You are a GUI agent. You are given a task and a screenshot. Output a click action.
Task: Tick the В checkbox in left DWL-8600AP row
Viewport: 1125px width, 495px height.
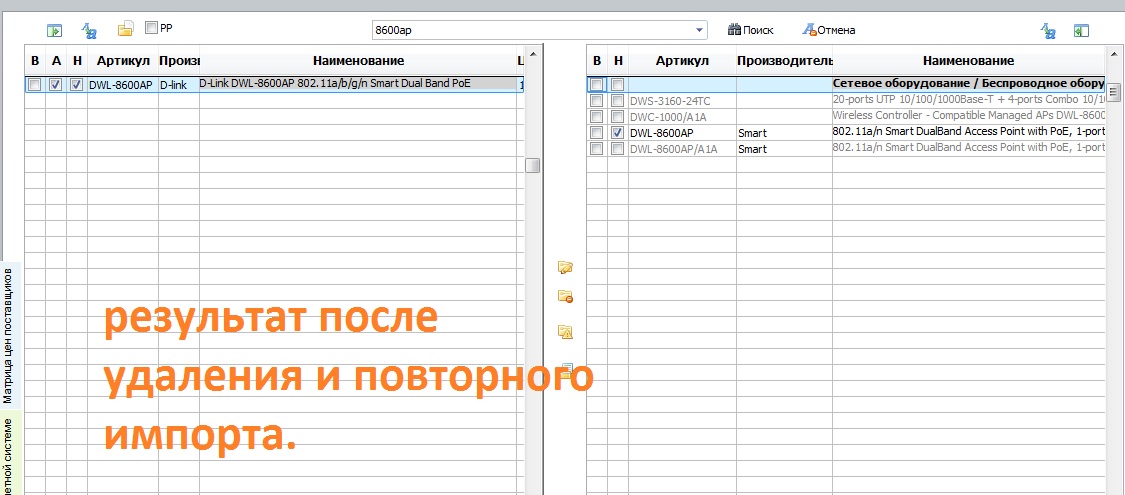coord(34,85)
